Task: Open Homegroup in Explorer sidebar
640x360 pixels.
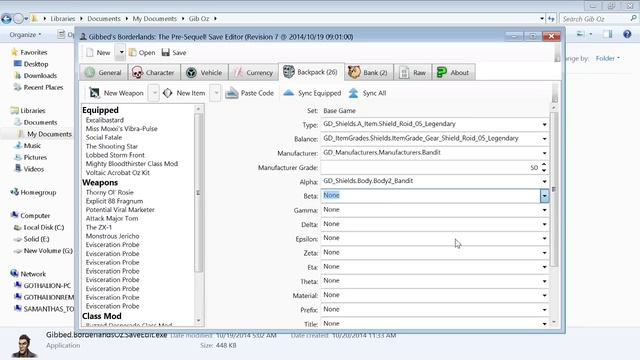Action: point(38,192)
